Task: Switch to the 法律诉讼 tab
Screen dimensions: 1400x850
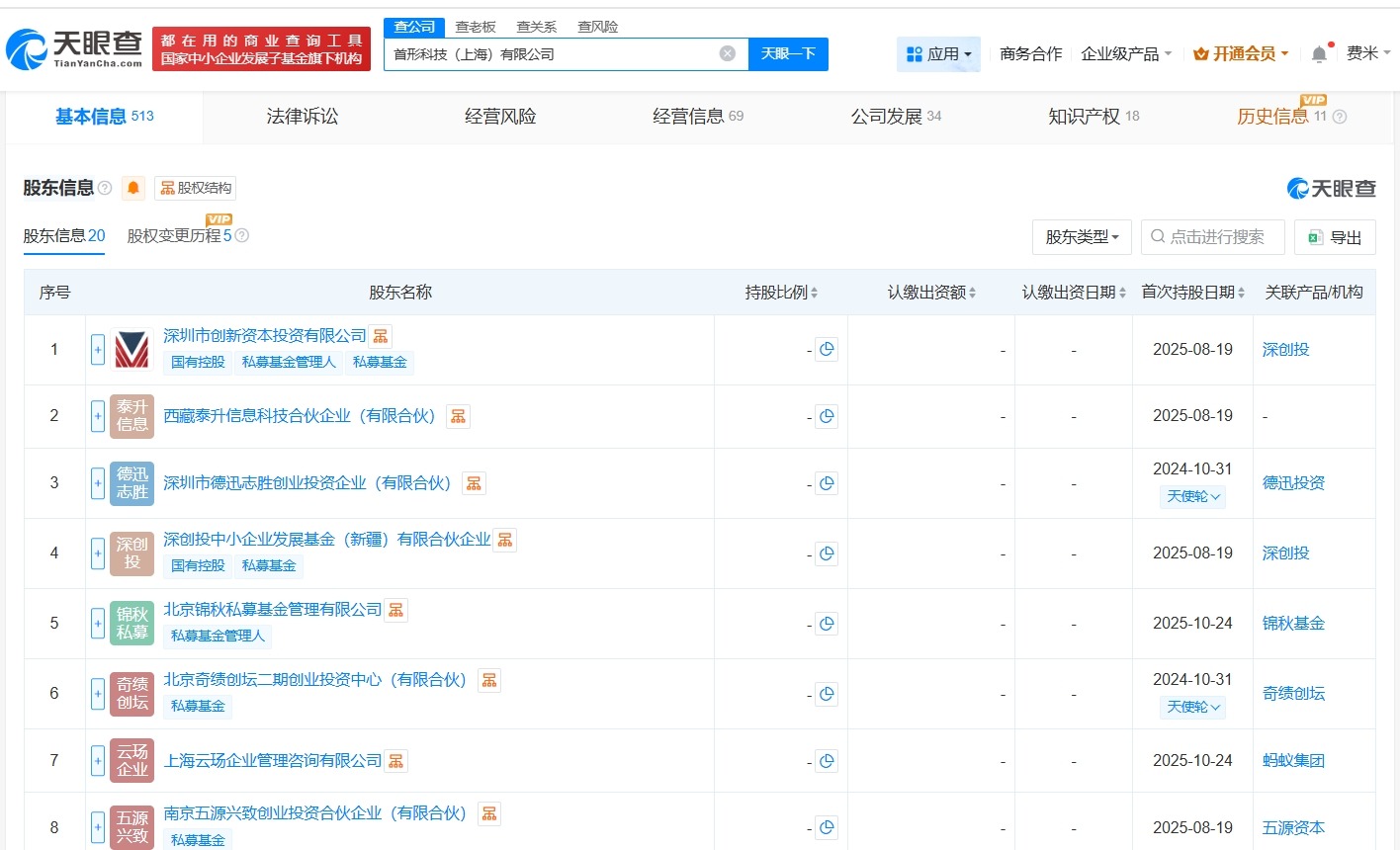Action: coord(302,116)
